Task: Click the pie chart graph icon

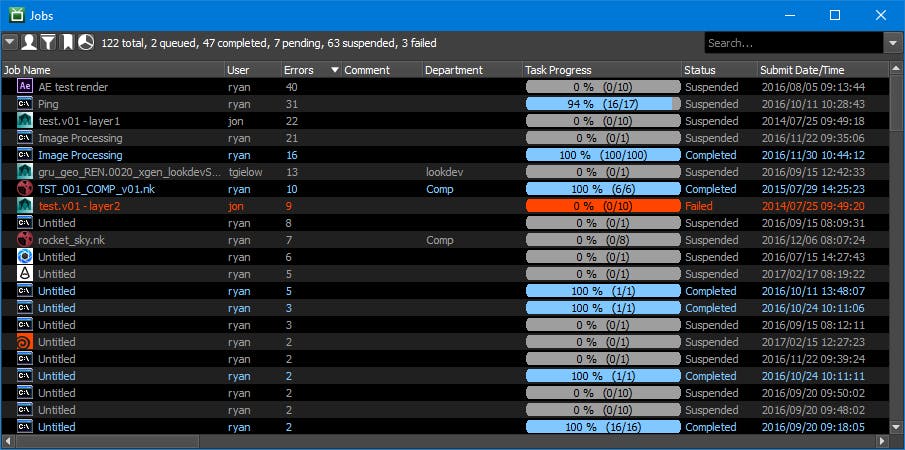Action: (86, 42)
